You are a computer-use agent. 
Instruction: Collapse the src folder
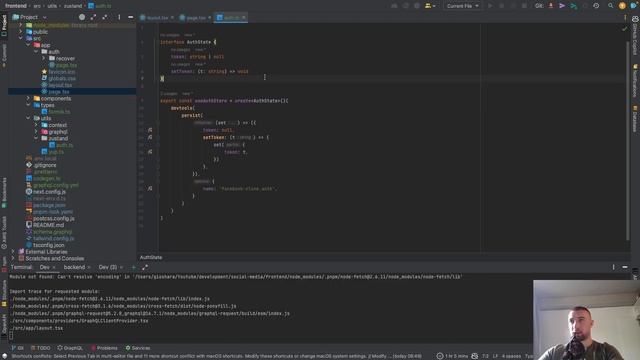[21, 38]
